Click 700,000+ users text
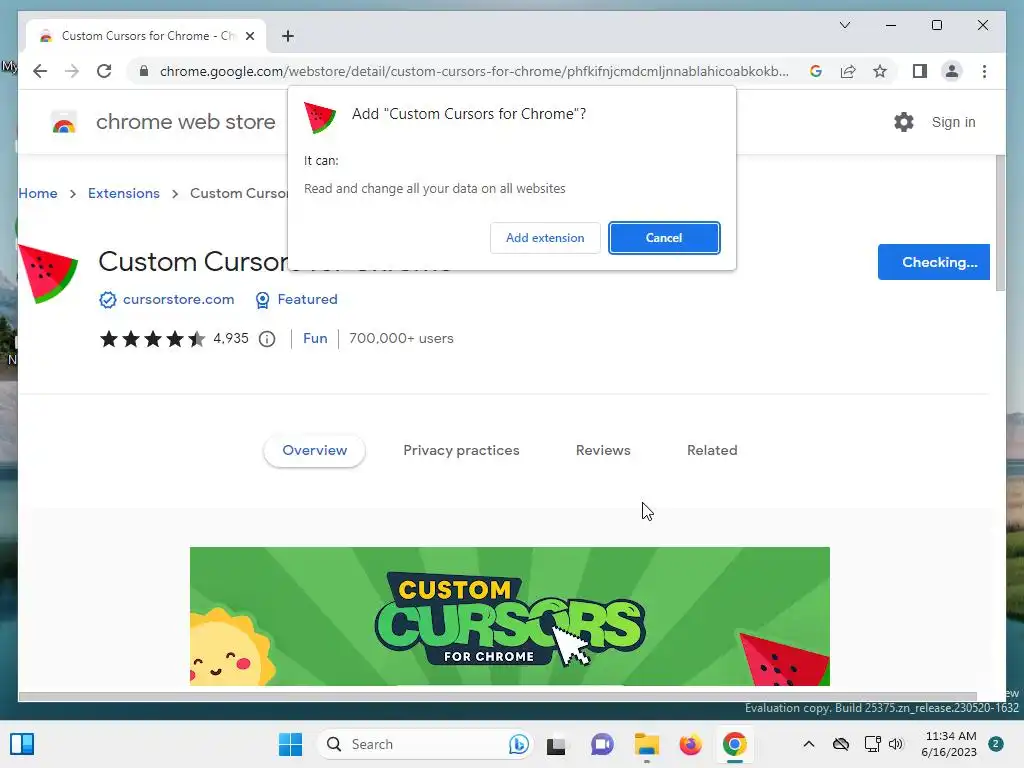1024x768 pixels. [401, 338]
